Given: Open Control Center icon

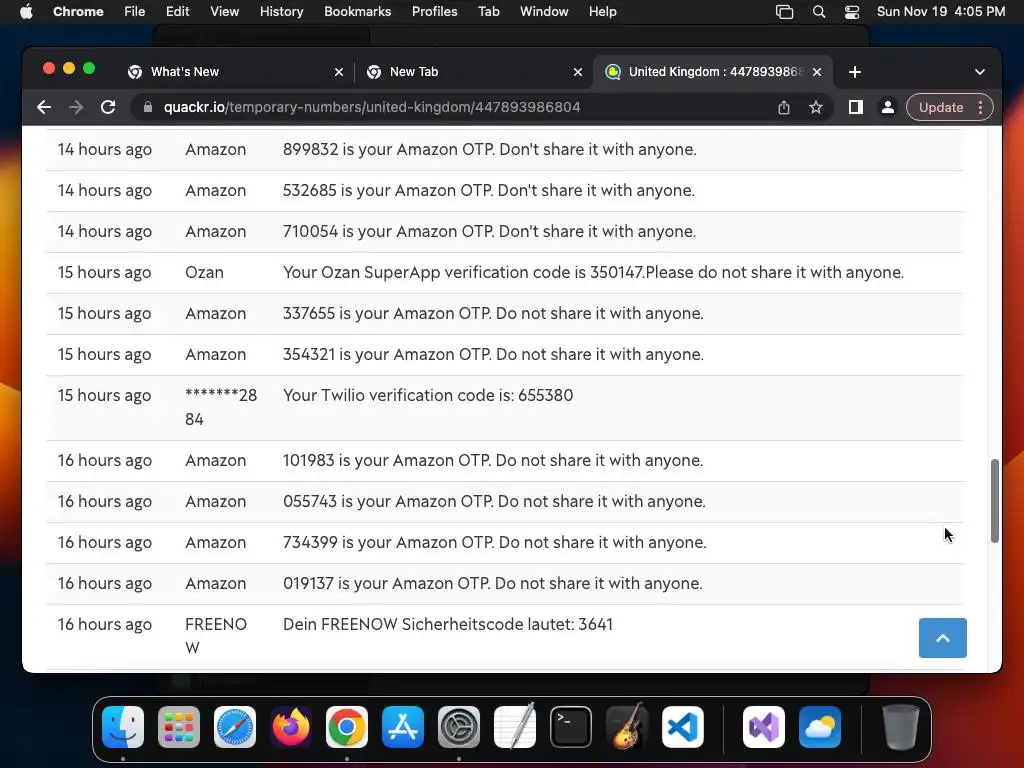Looking at the screenshot, I should pyautogui.click(x=852, y=12).
